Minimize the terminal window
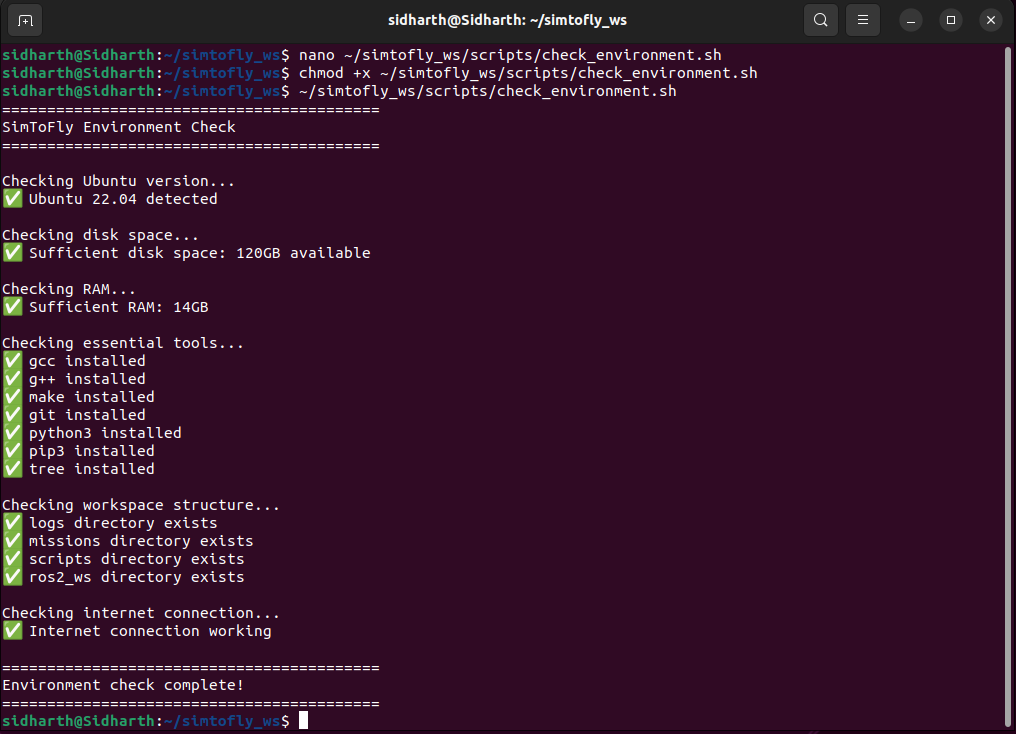This screenshot has width=1016, height=734. [x=910, y=20]
